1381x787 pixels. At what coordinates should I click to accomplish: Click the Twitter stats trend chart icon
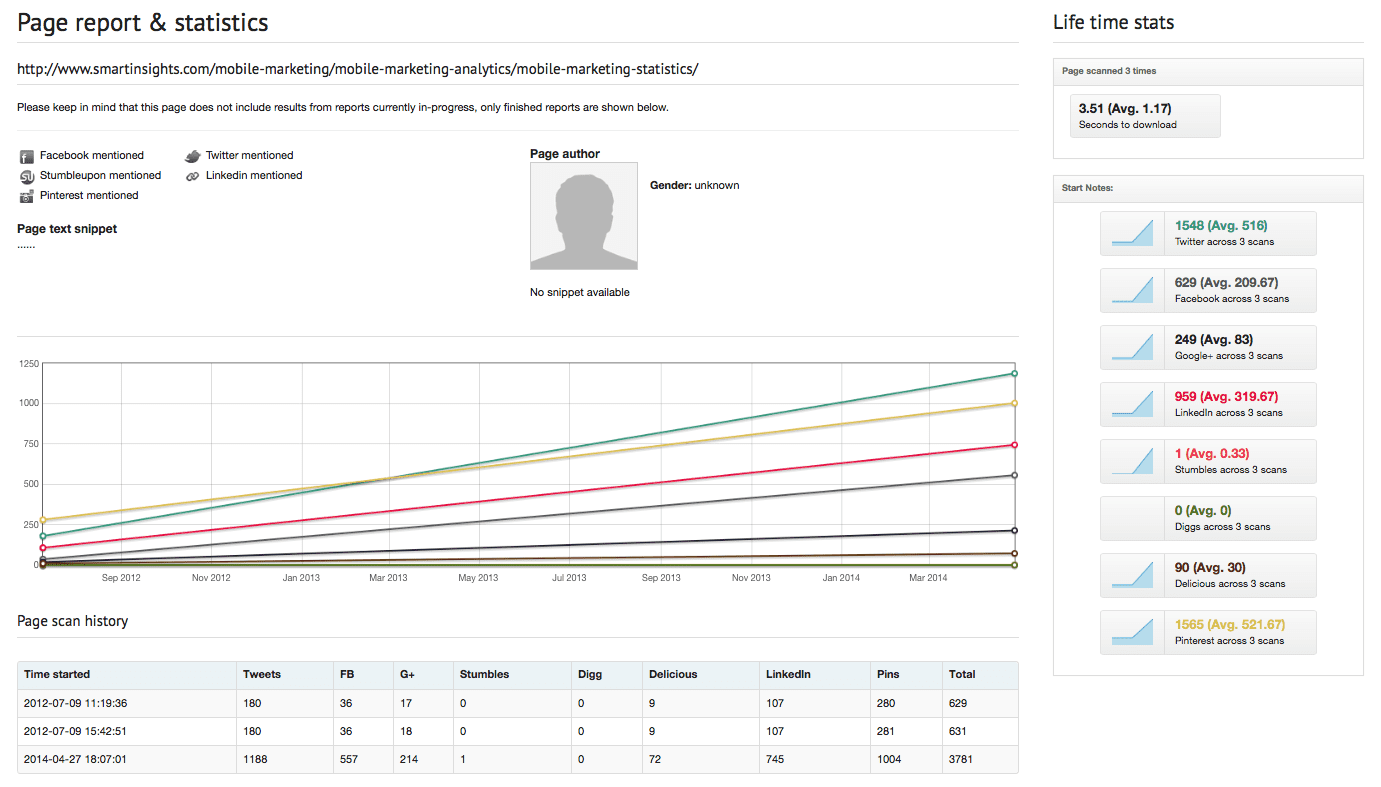(1133, 233)
